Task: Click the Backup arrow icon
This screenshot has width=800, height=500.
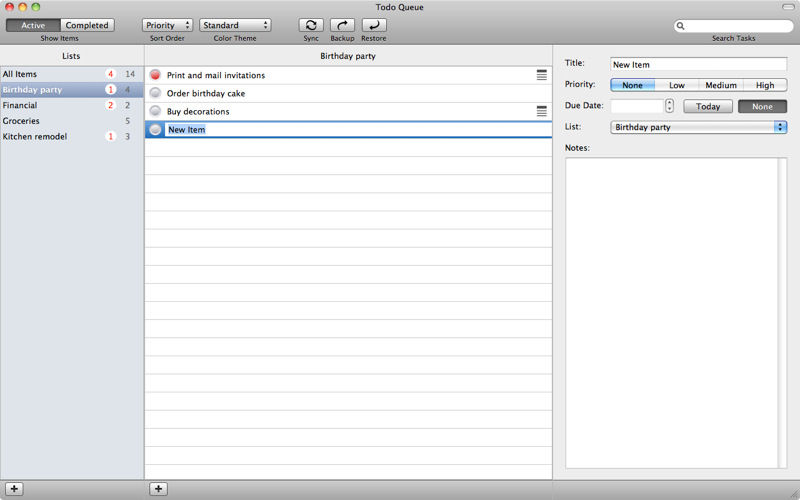Action: (x=342, y=25)
